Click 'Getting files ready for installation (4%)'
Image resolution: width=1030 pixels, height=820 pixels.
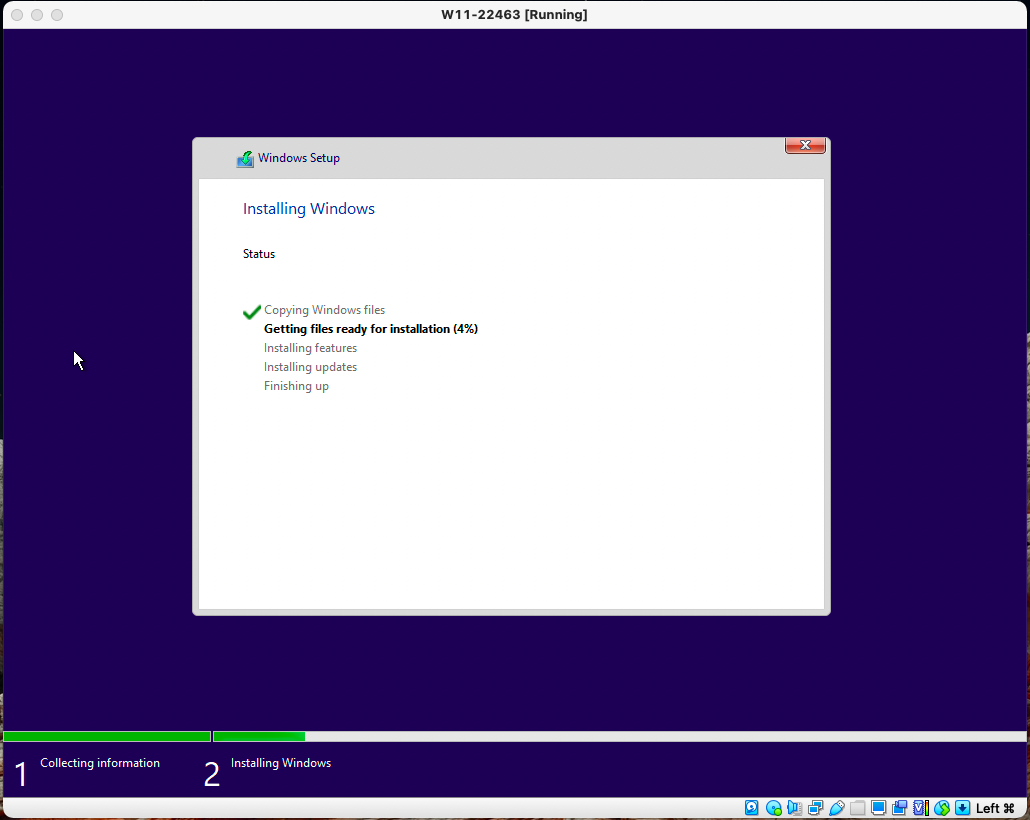[x=370, y=329]
